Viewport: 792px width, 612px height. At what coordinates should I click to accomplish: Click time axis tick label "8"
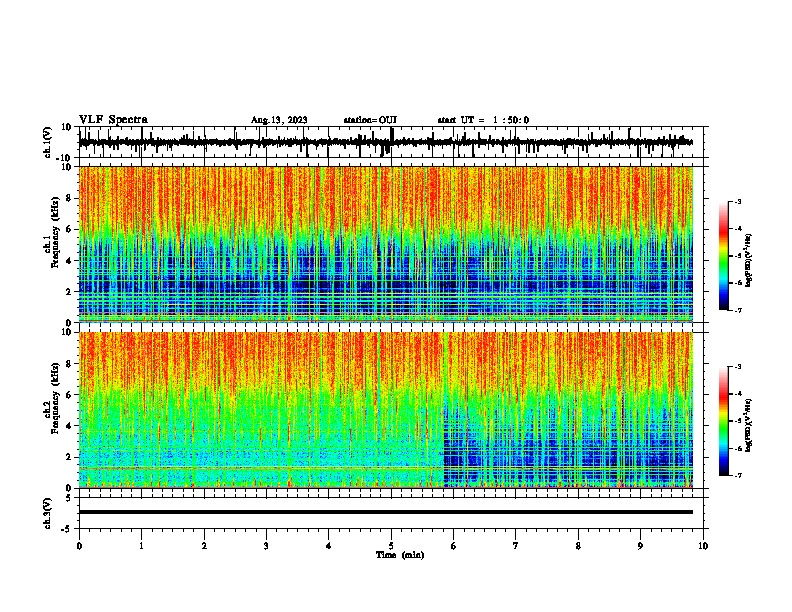point(578,546)
